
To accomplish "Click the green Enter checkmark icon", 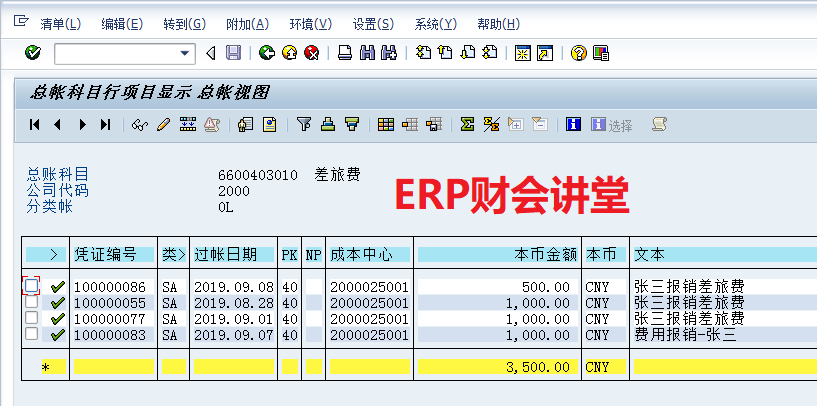I will coord(33,53).
